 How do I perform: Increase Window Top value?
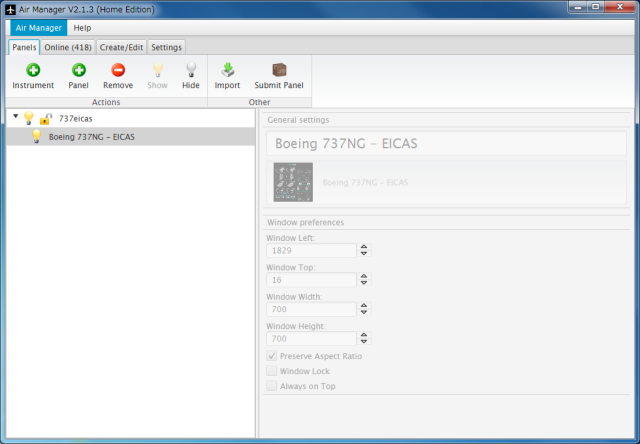pyautogui.click(x=364, y=276)
